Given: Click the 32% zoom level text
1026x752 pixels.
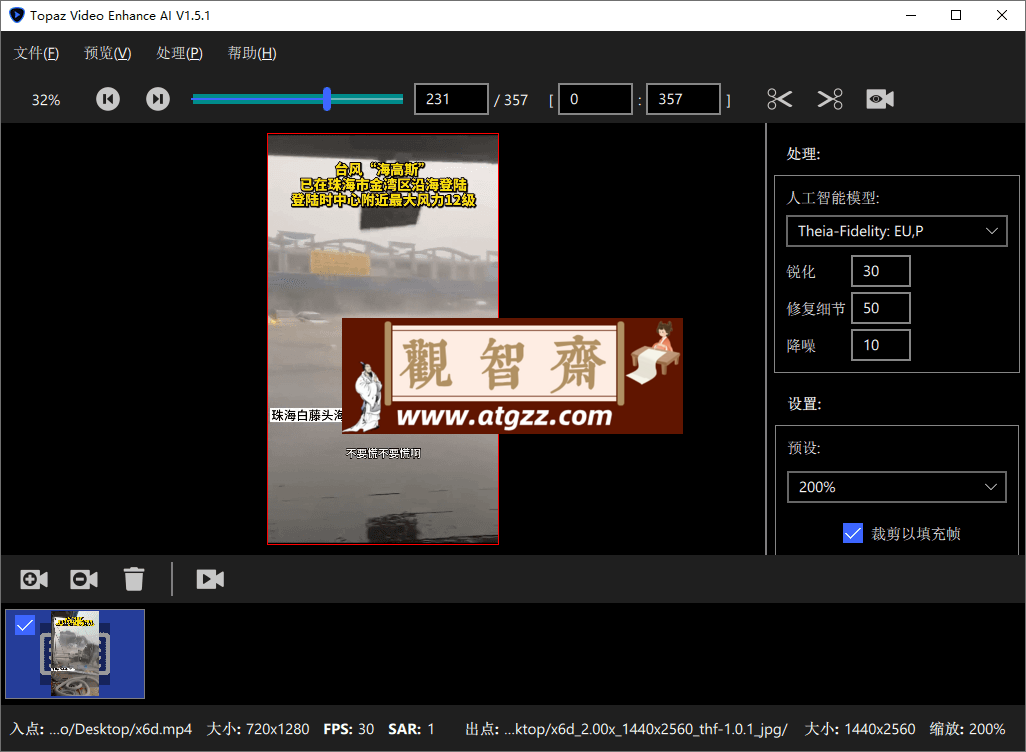Looking at the screenshot, I should (46, 100).
